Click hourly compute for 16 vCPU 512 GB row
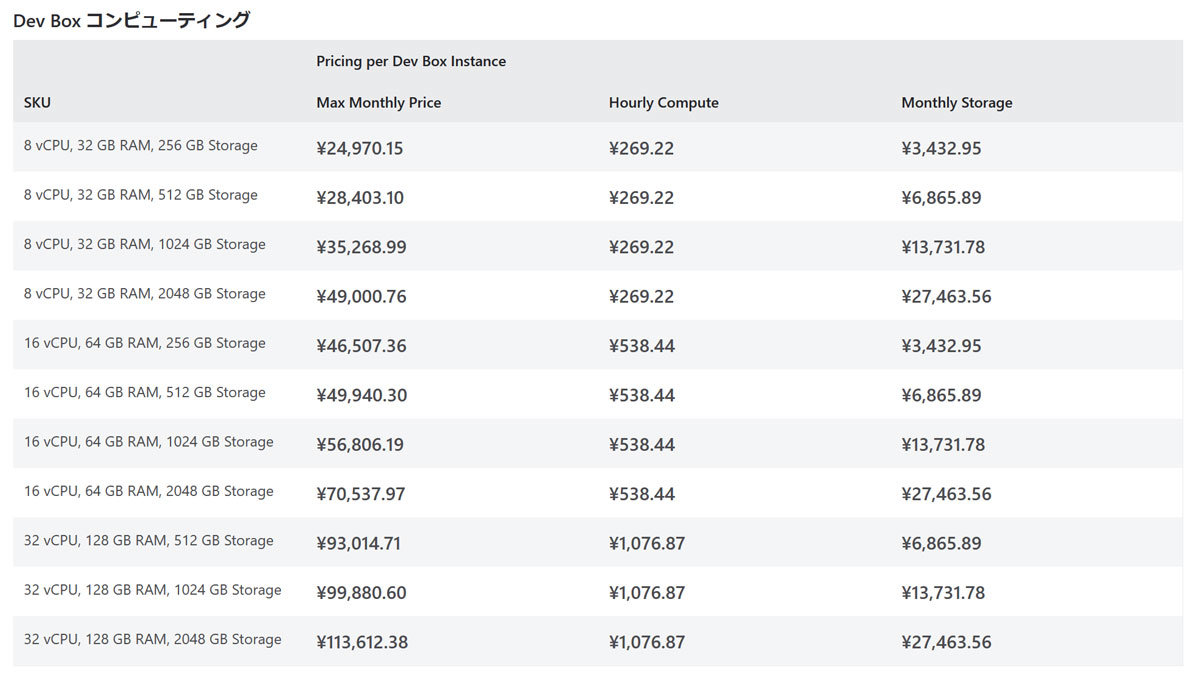The width and height of the screenshot is (1200, 681). click(x=641, y=396)
